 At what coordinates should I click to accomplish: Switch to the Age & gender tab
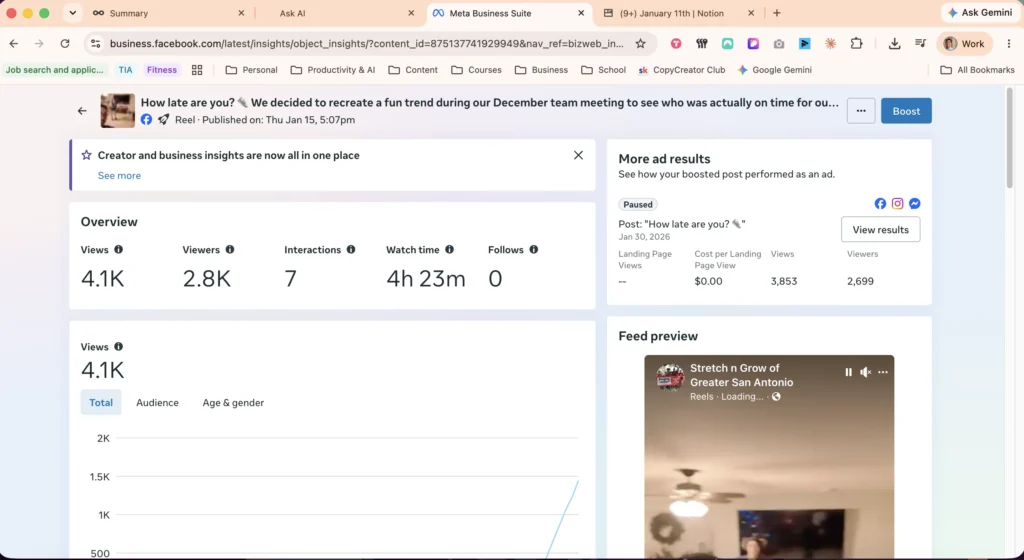point(233,403)
